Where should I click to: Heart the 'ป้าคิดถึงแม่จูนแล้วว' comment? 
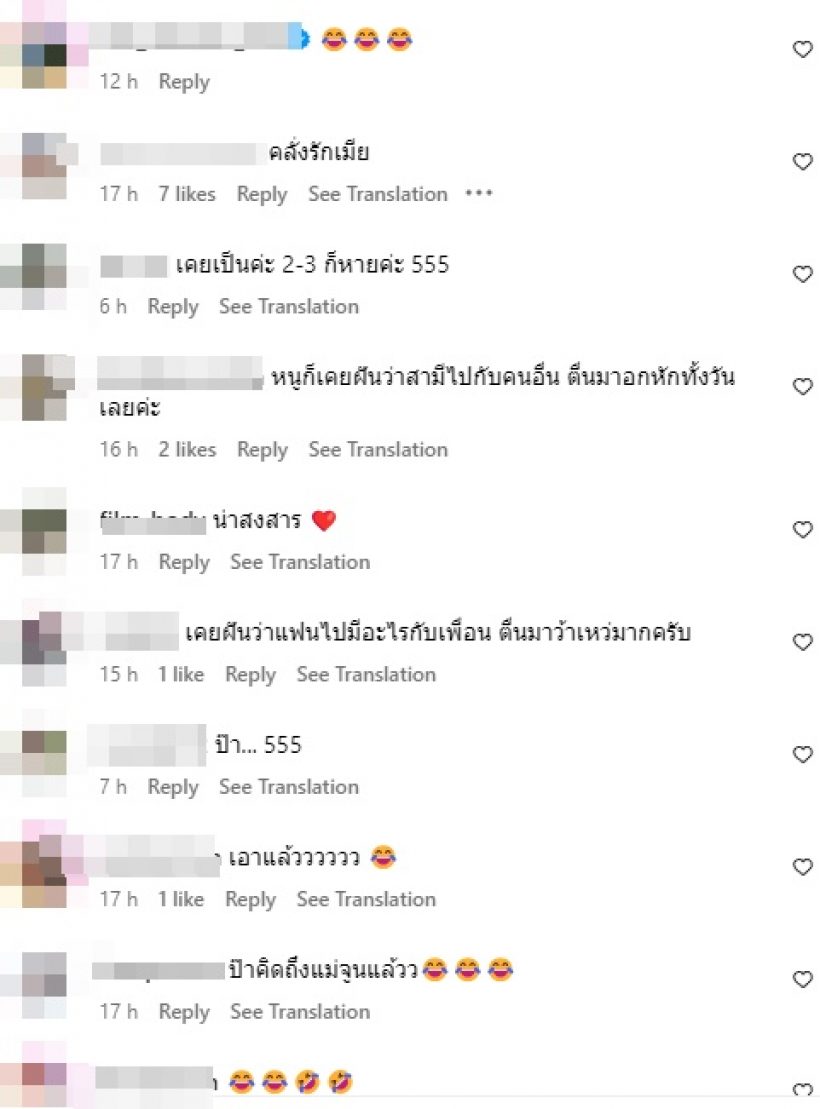(802, 979)
